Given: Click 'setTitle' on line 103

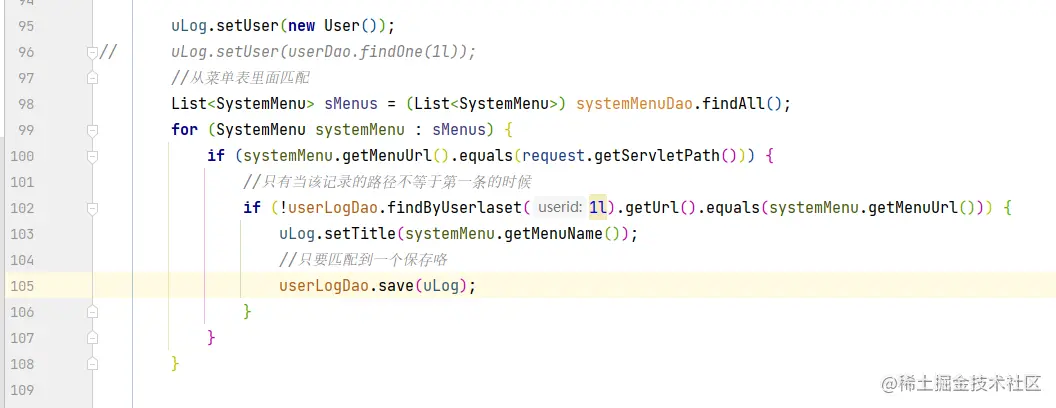Looking at the screenshot, I should [360, 234].
